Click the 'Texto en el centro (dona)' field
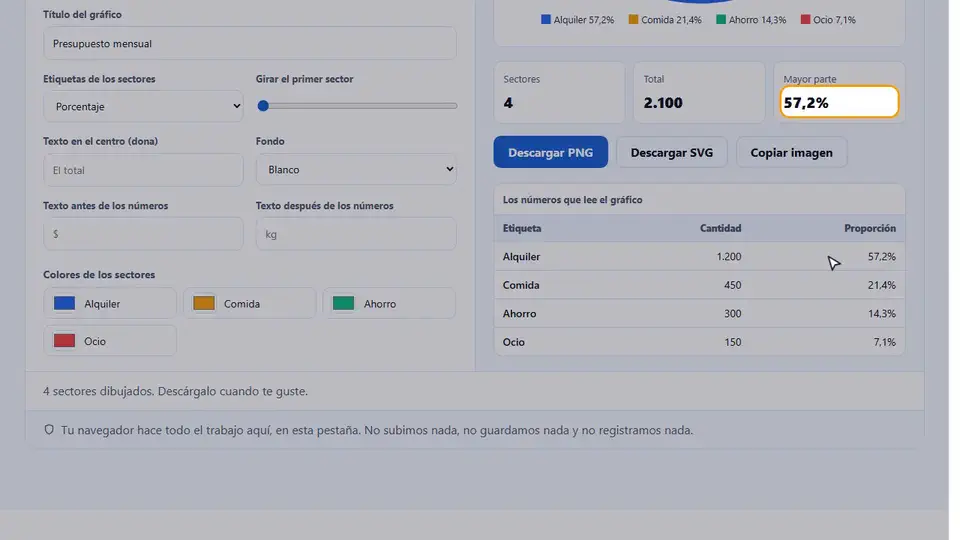Screen dimensions: 960x540 [143, 170]
